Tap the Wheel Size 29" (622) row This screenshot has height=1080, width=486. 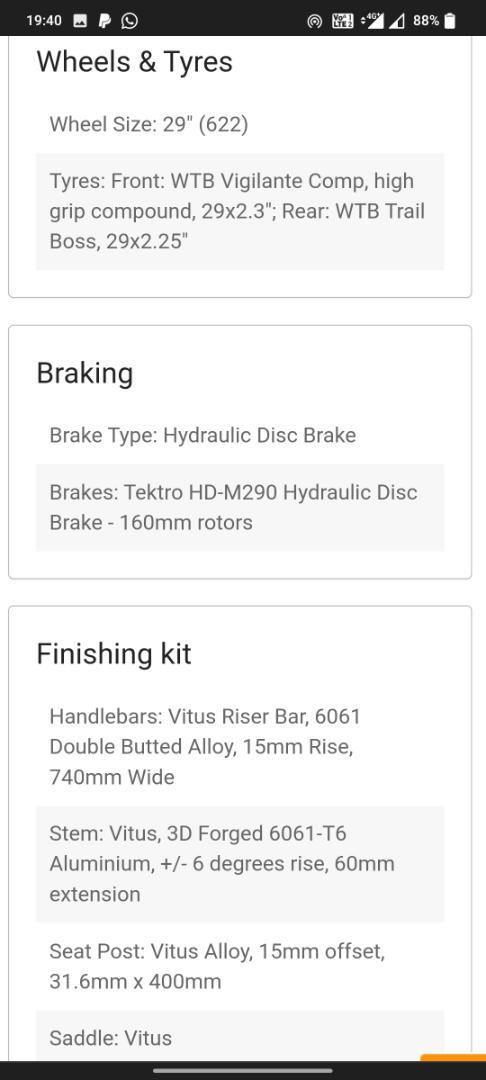pos(240,125)
